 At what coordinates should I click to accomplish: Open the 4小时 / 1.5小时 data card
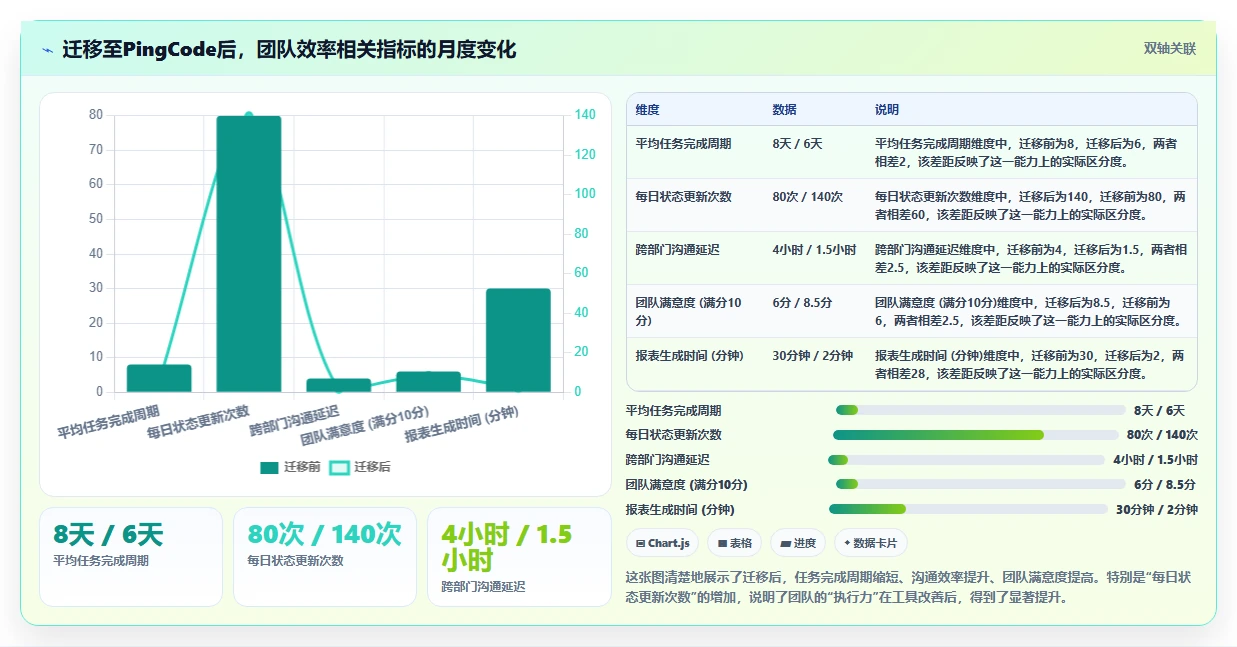pos(519,557)
